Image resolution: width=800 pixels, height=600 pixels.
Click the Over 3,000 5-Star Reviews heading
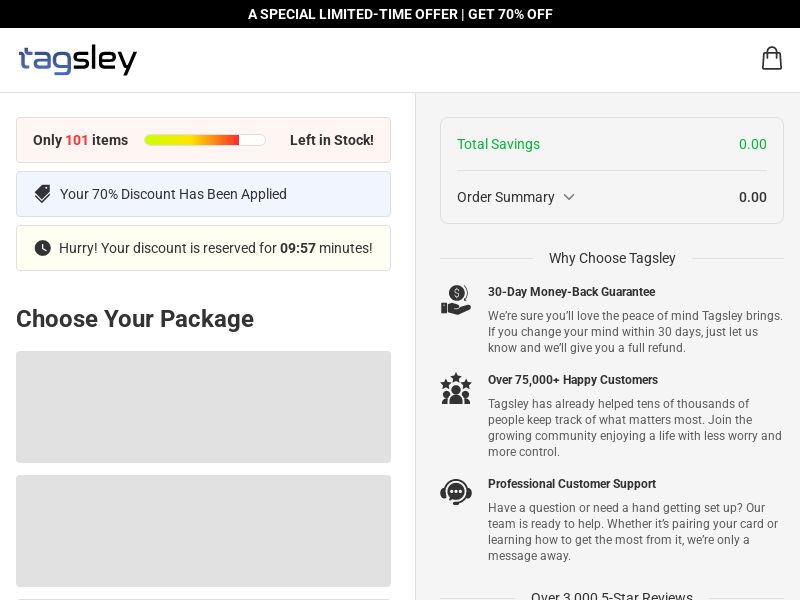612,597
